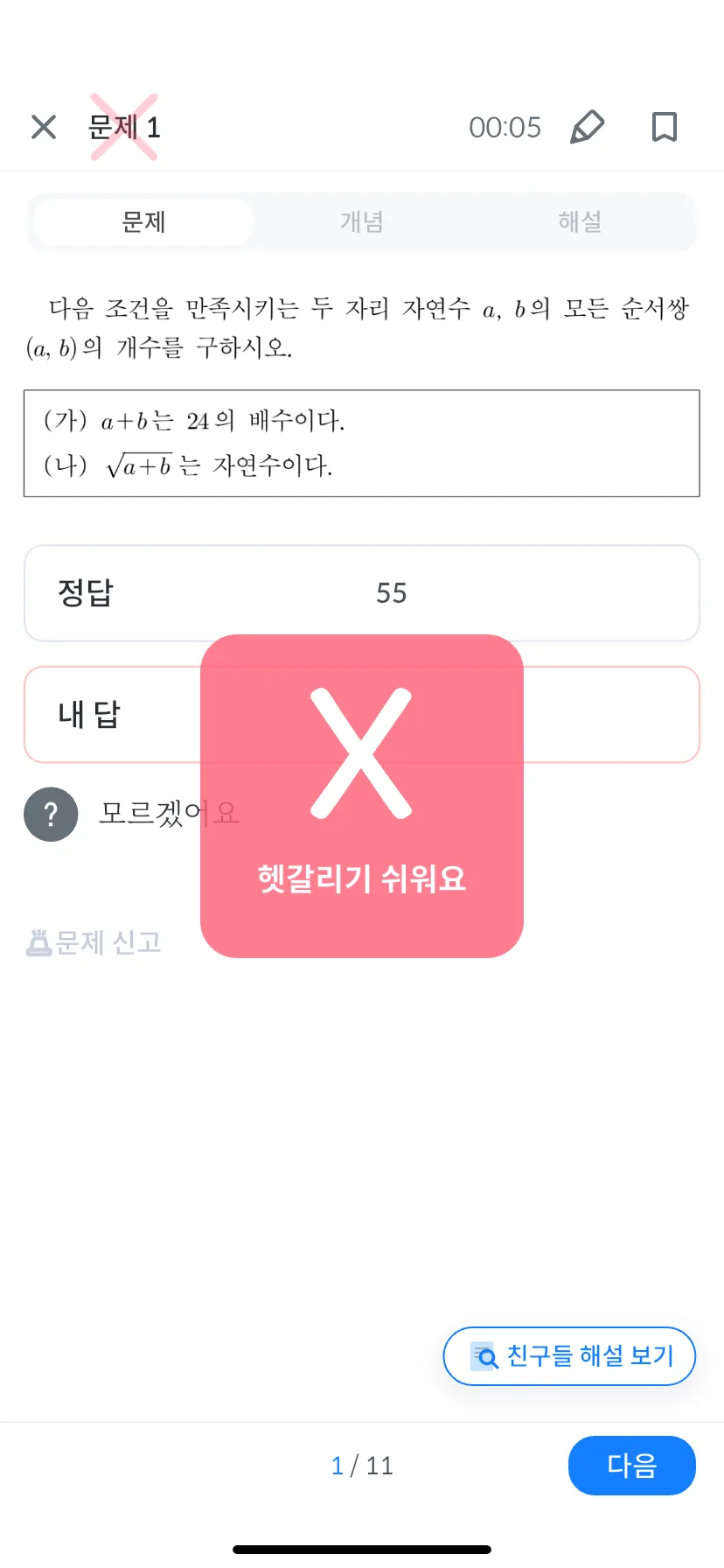Dismiss the red 헷갈리기 쉬워요 overlay
The width and height of the screenshot is (724, 1568).
tap(362, 796)
